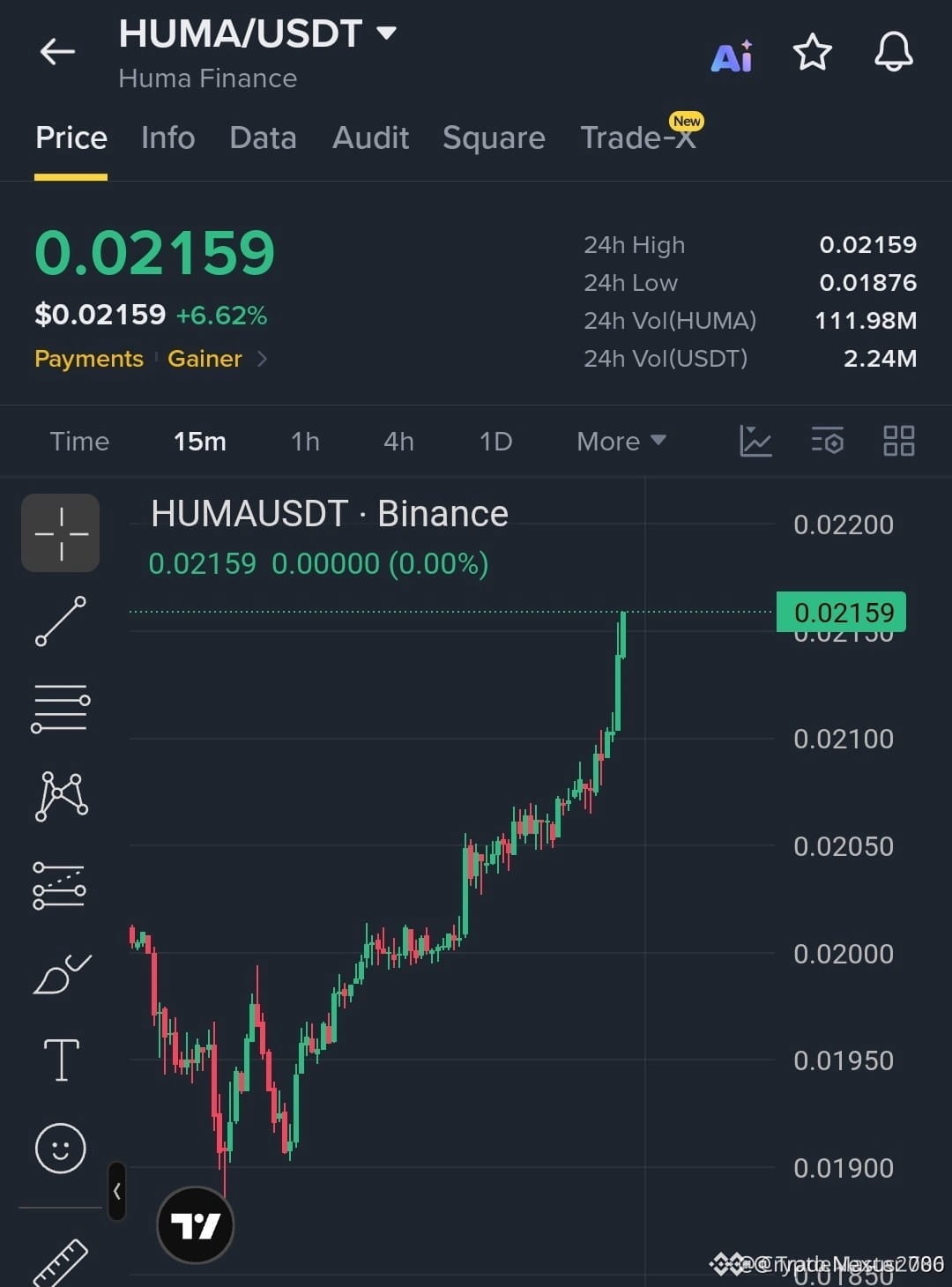952x1287 pixels.
Task: Open chart settings list icon
Action: pyautogui.click(x=827, y=441)
